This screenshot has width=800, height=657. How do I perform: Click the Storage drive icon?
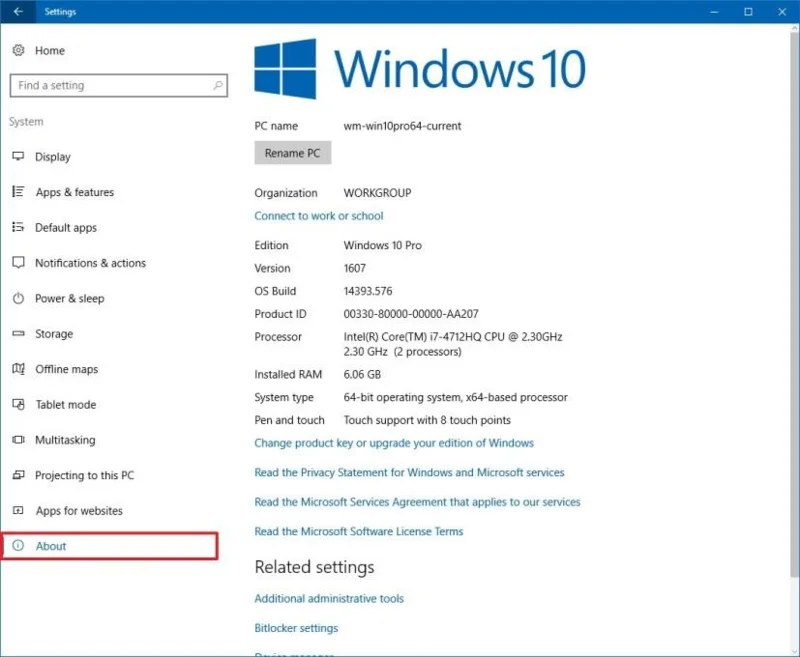tap(18, 333)
